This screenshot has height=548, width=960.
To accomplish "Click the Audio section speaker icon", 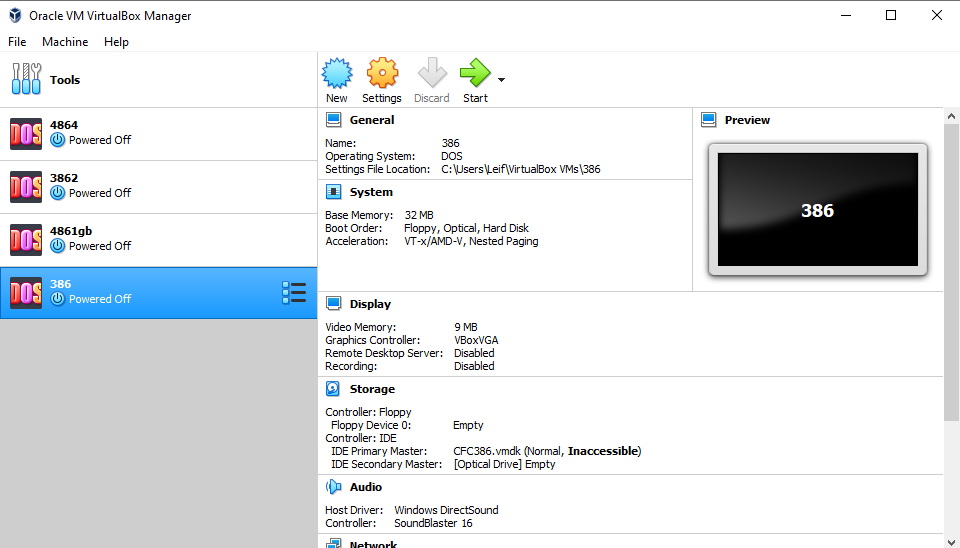I will point(334,487).
